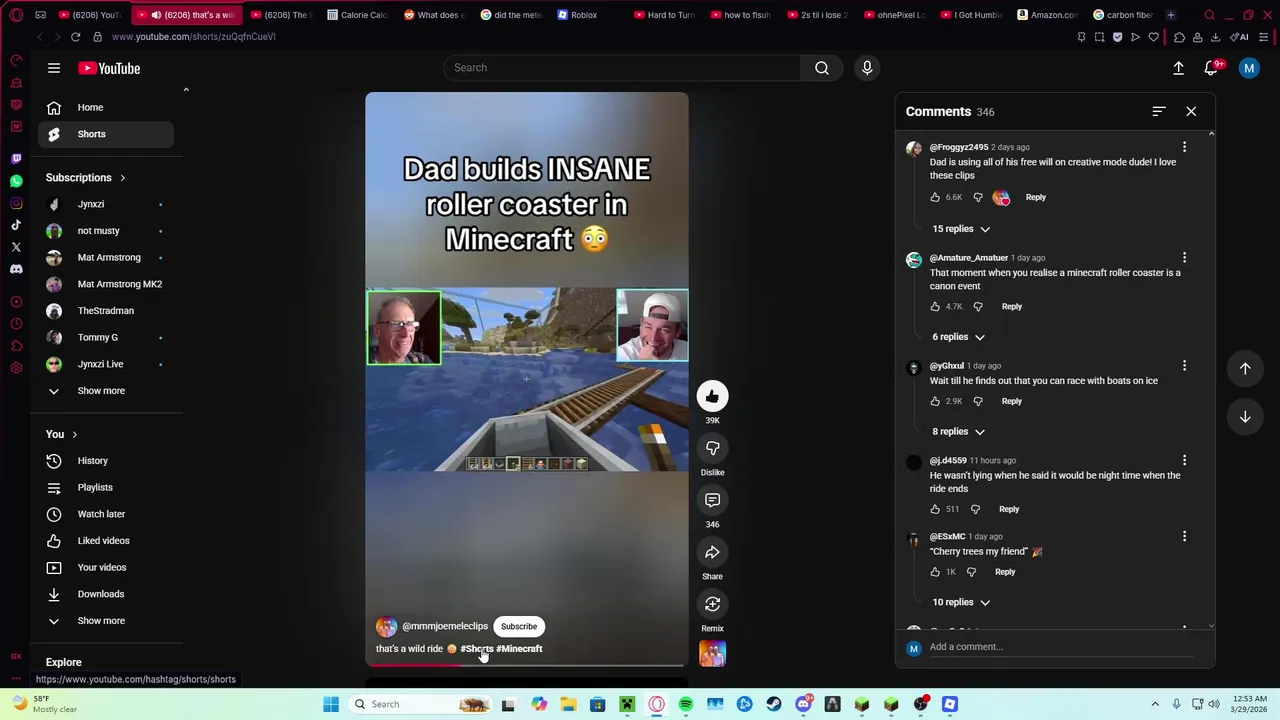The image size is (1280, 720).
Task: Dislike the Amature_Amatuer comment
Action: coord(978,306)
